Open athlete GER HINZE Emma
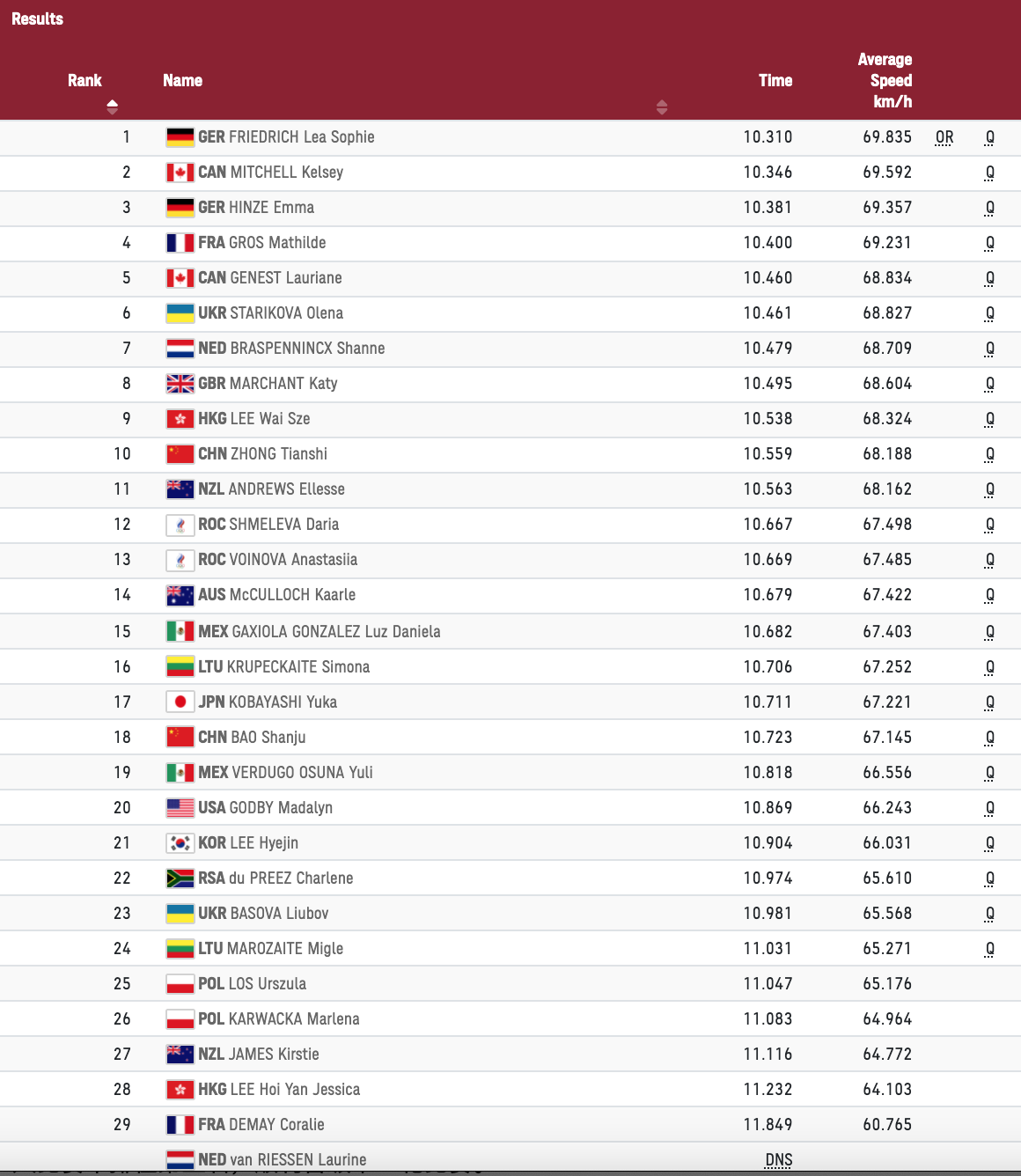This screenshot has height=1176, width=1021. pos(256,208)
